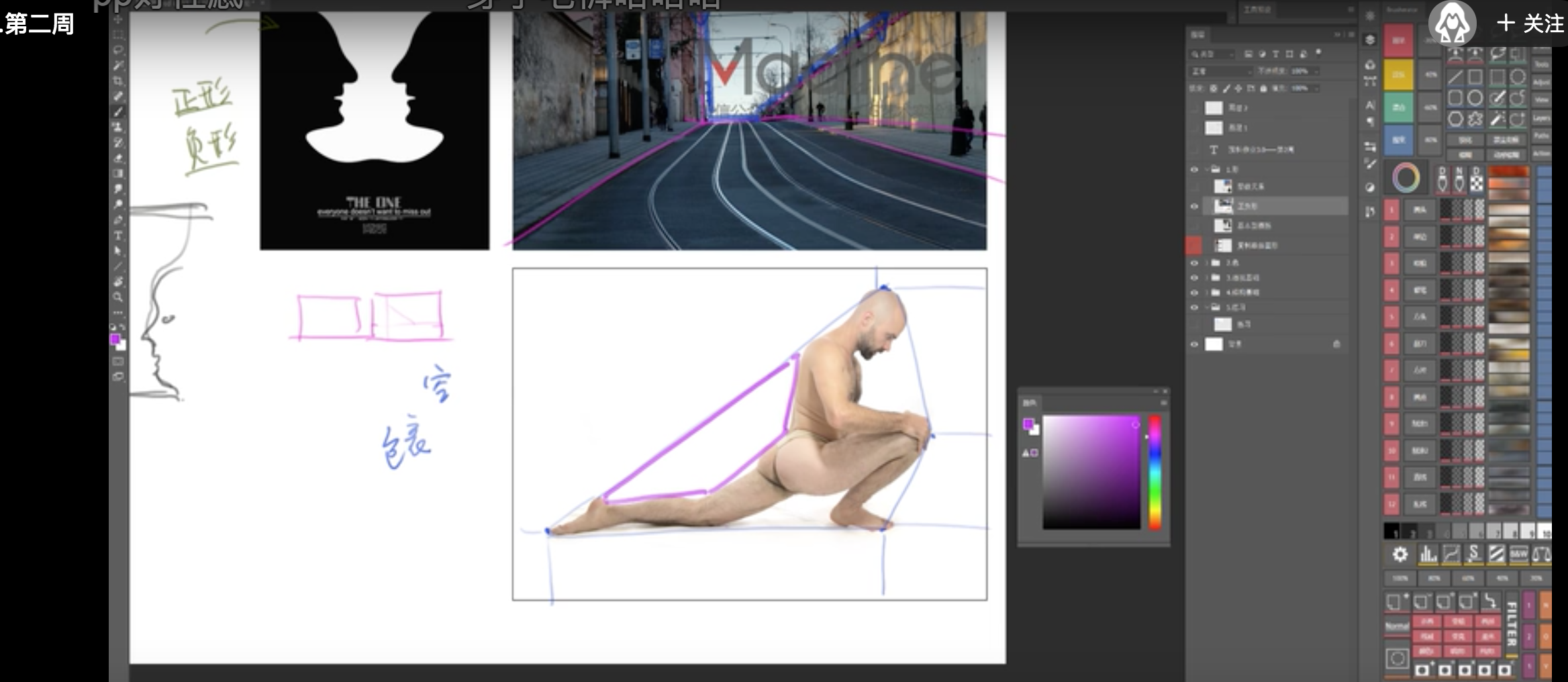Select the Eraser tool
1568x682 pixels.
[x=118, y=158]
